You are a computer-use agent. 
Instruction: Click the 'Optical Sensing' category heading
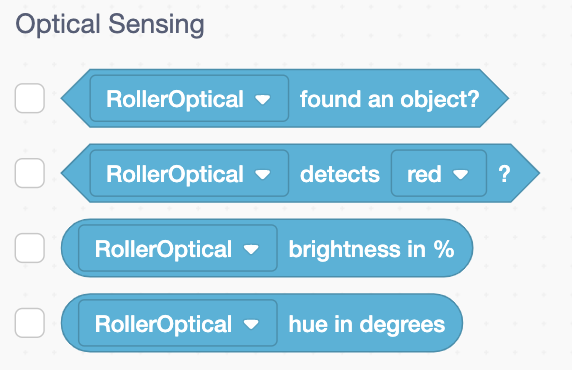[x=110, y=24]
